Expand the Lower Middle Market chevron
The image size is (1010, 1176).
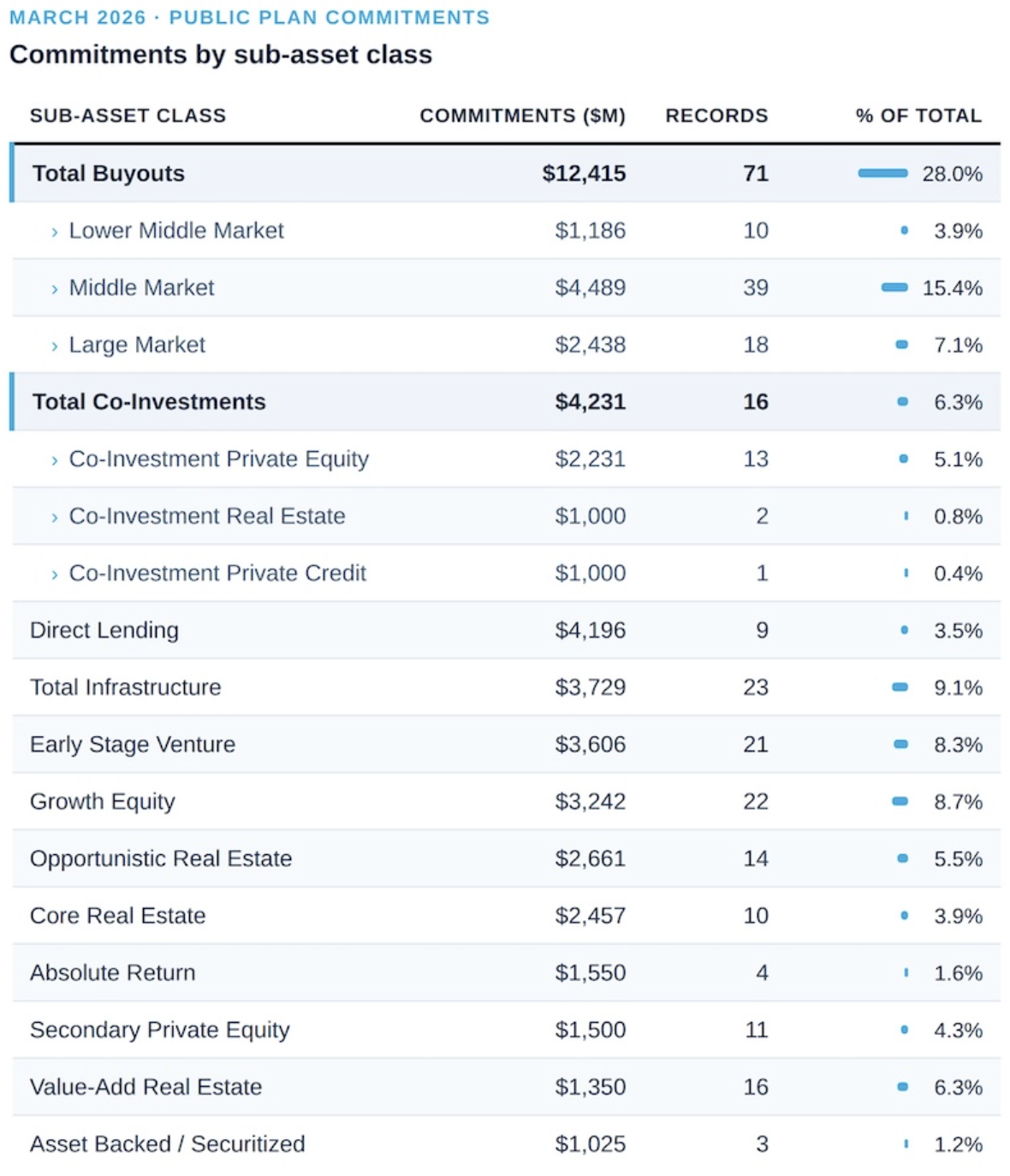(55, 232)
